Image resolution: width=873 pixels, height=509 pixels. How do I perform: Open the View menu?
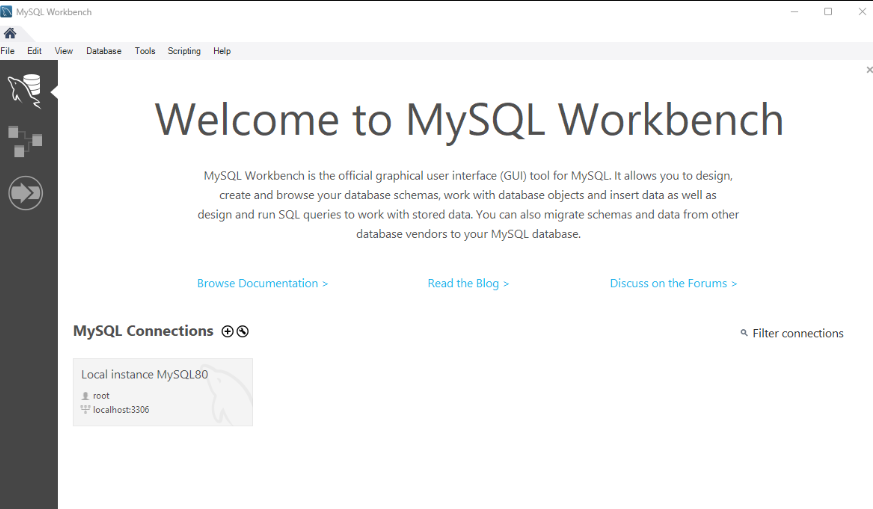click(x=64, y=51)
